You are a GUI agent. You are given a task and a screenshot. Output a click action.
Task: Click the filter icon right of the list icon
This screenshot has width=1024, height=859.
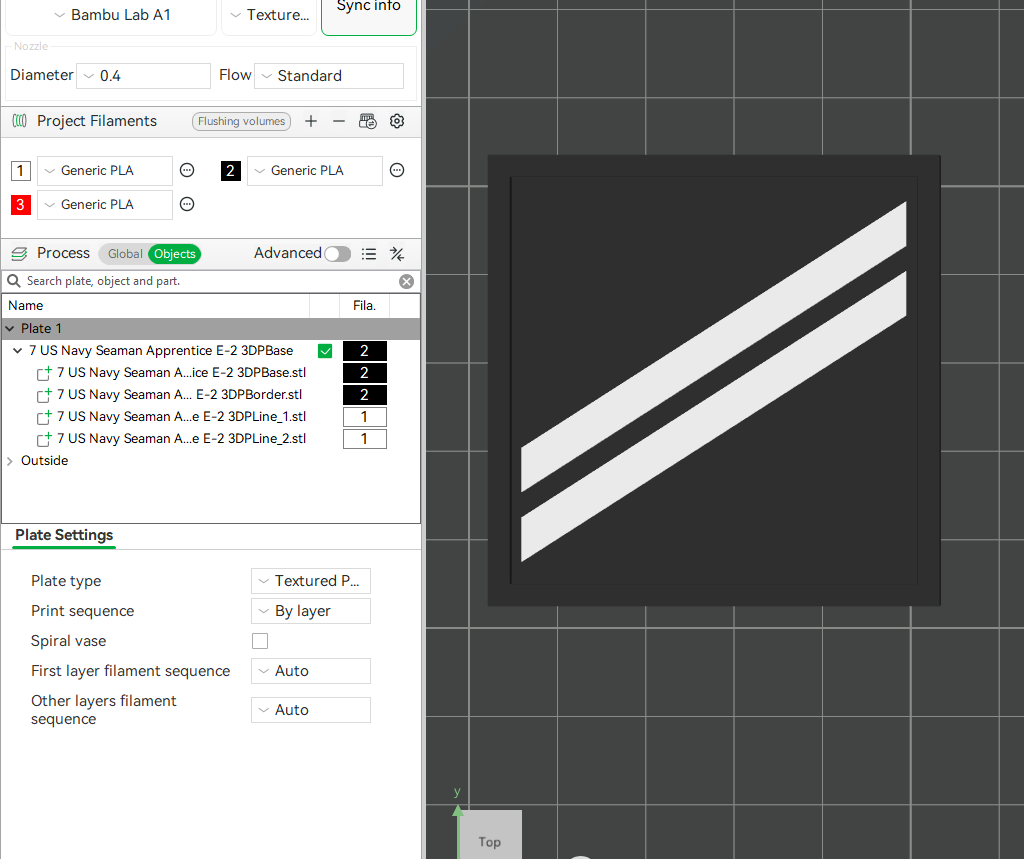click(396, 254)
